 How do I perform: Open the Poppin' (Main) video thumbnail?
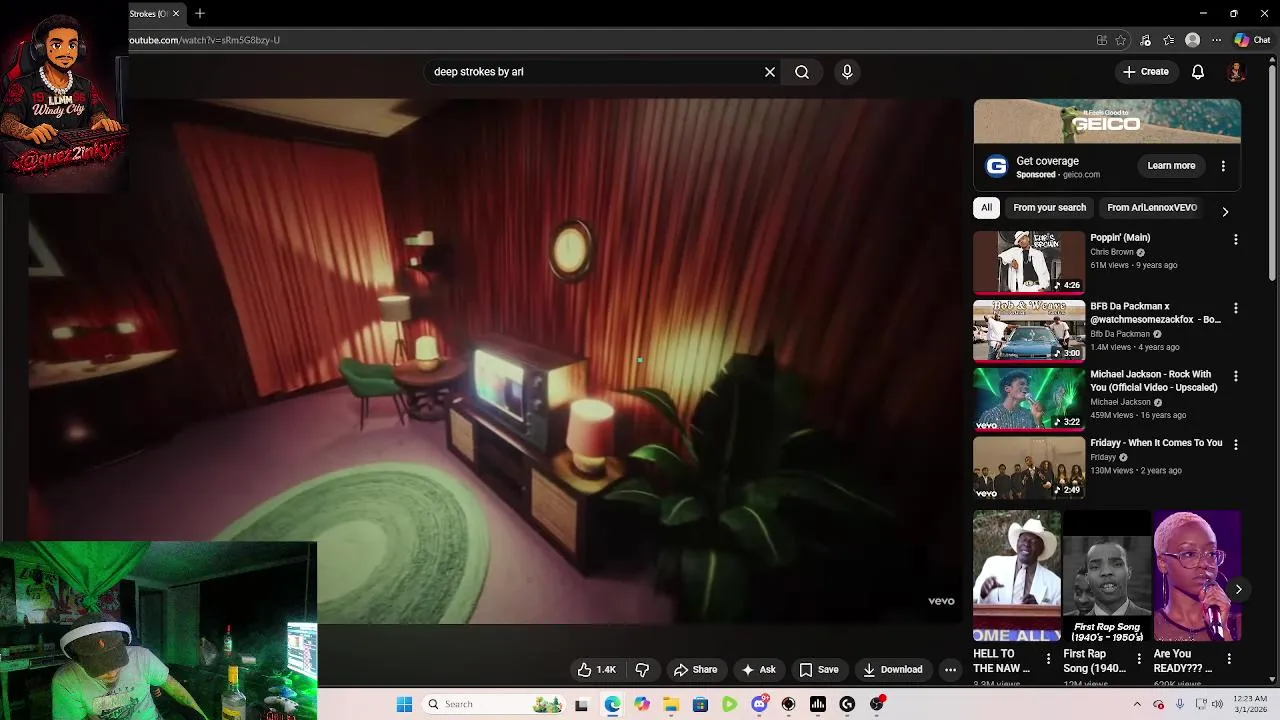click(1029, 262)
